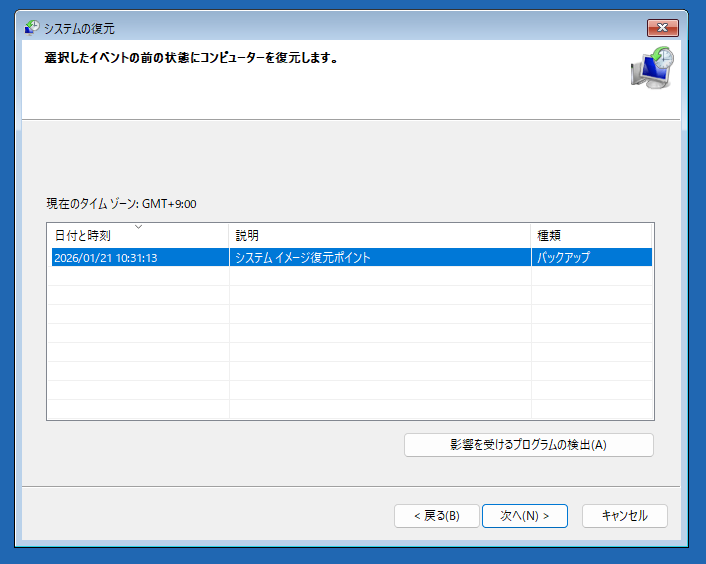Viewport: 706px width, 564px height.
Task: Sort by 日付と時刻 column header
Action: 138,235
